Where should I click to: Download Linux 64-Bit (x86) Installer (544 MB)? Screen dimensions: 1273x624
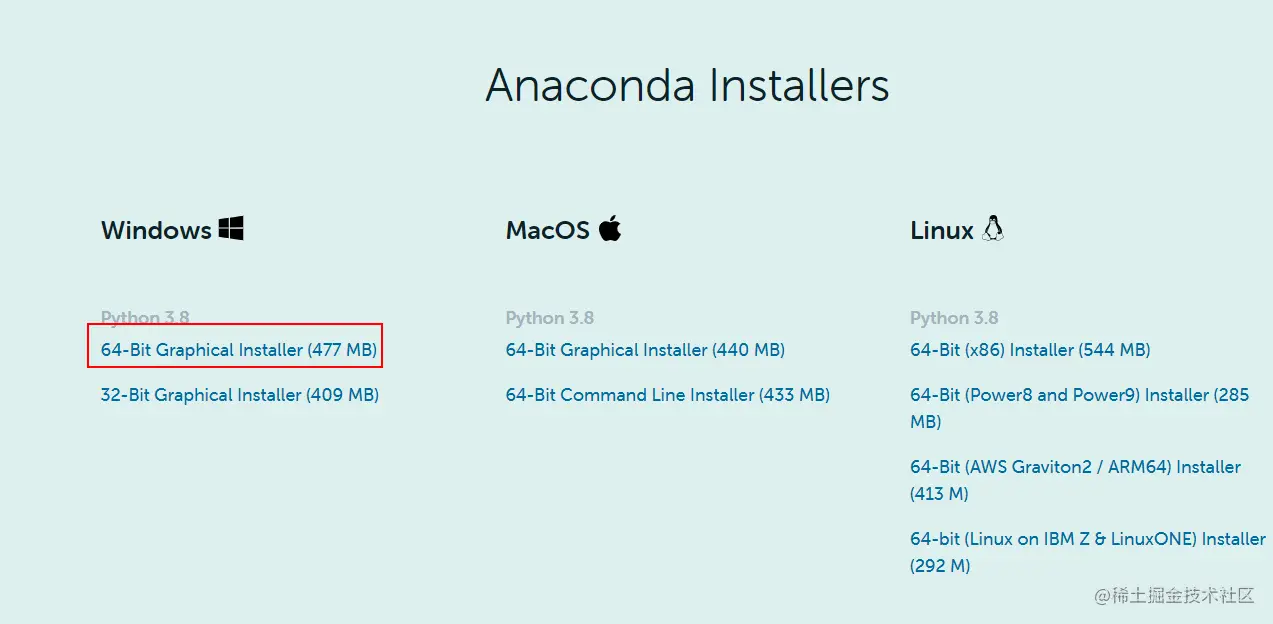[x=1030, y=350]
